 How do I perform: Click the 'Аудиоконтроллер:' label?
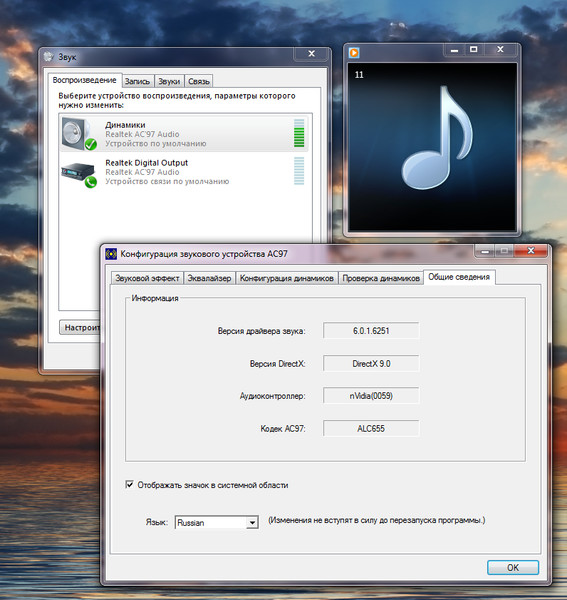(272, 396)
